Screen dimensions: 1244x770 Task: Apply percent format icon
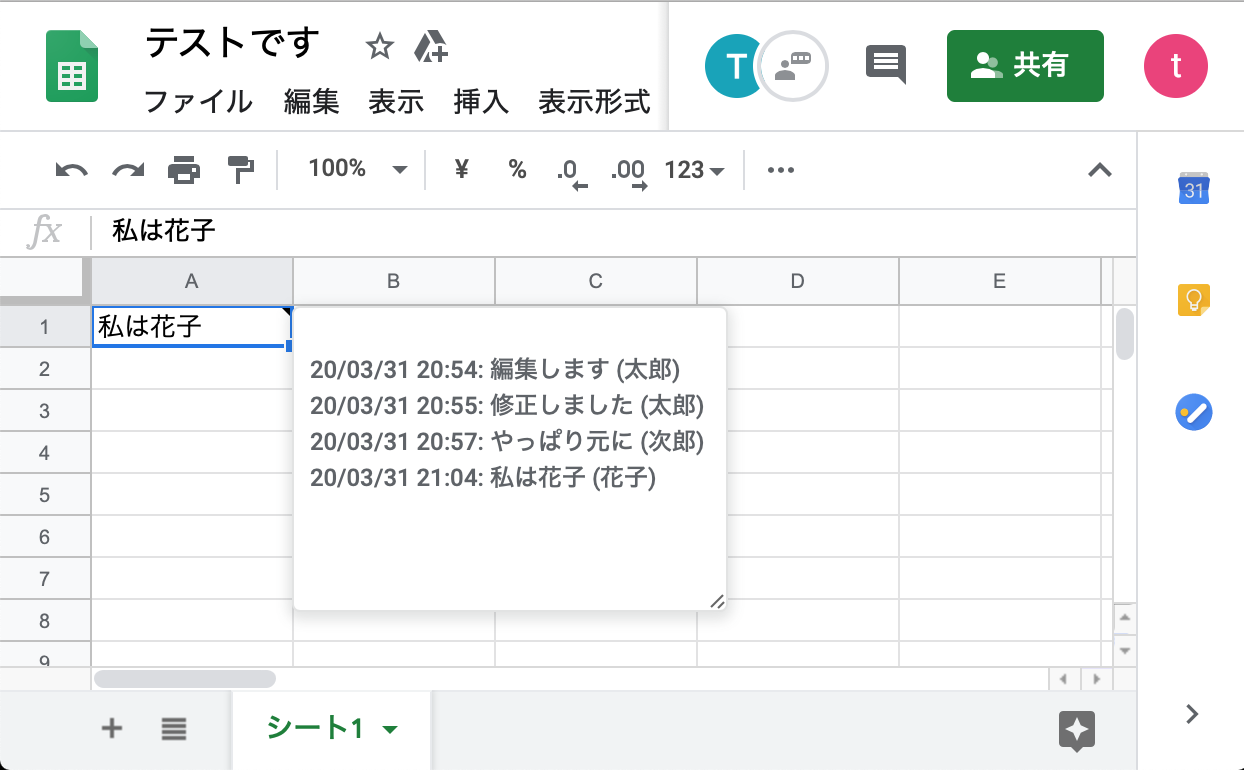[517, 169]
